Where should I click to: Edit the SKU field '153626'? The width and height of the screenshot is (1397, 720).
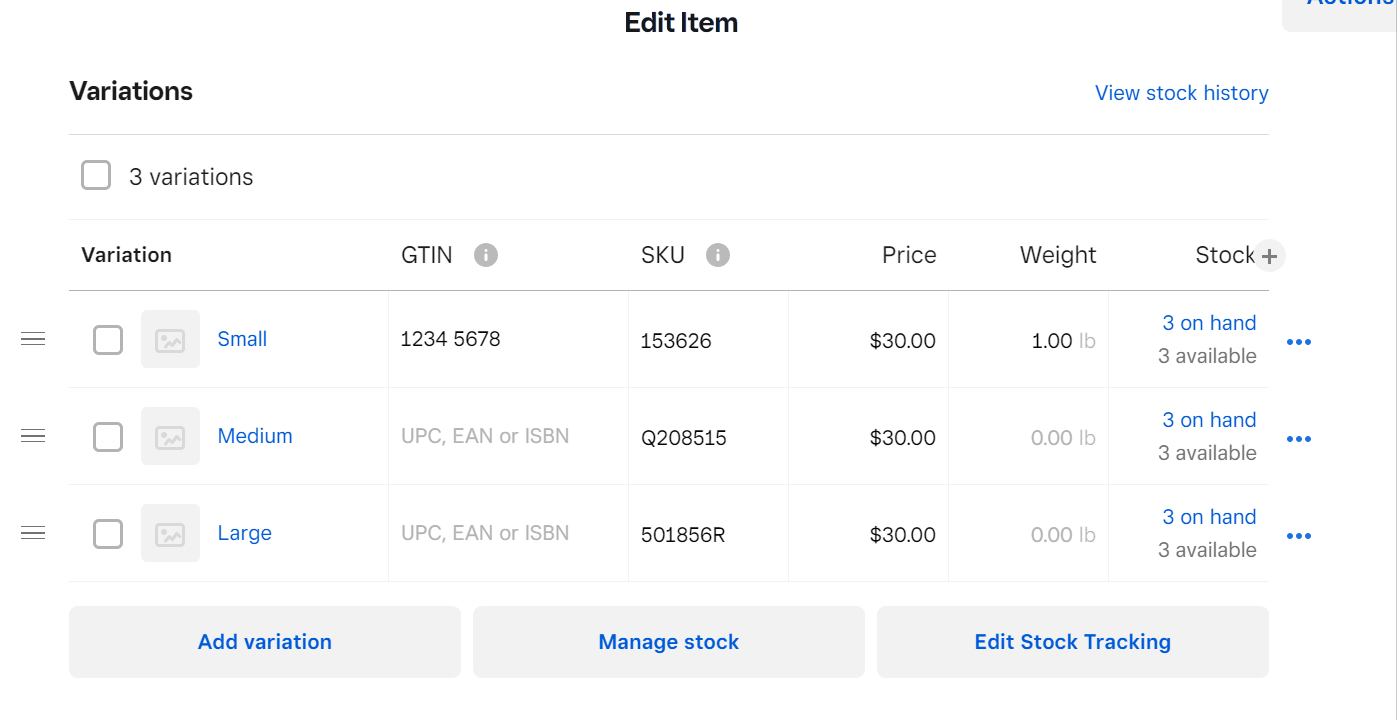(x=708, y=340)
